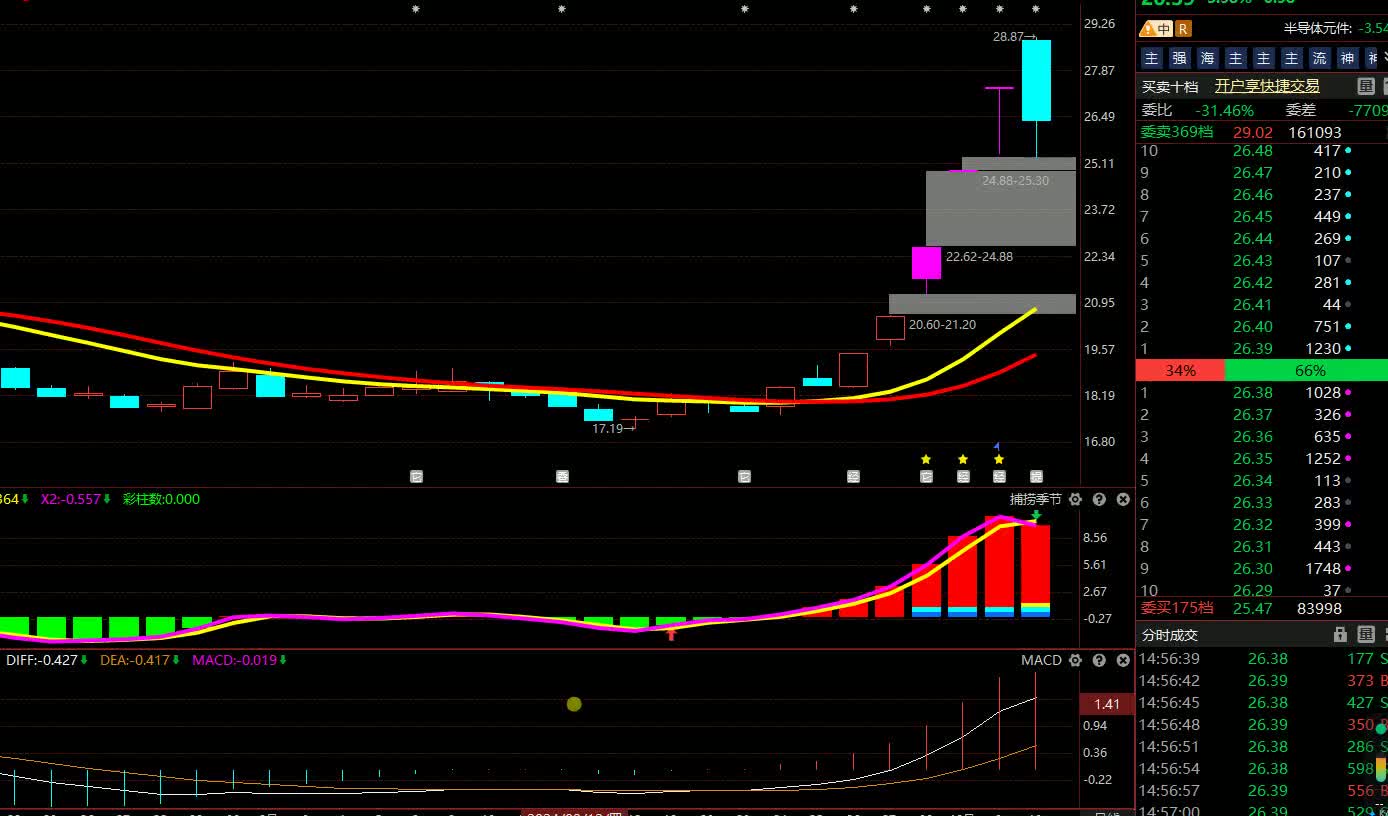Click tall cyan candle under 28.87 label
Viewport: 1388px width, 816px height.
1036,80
